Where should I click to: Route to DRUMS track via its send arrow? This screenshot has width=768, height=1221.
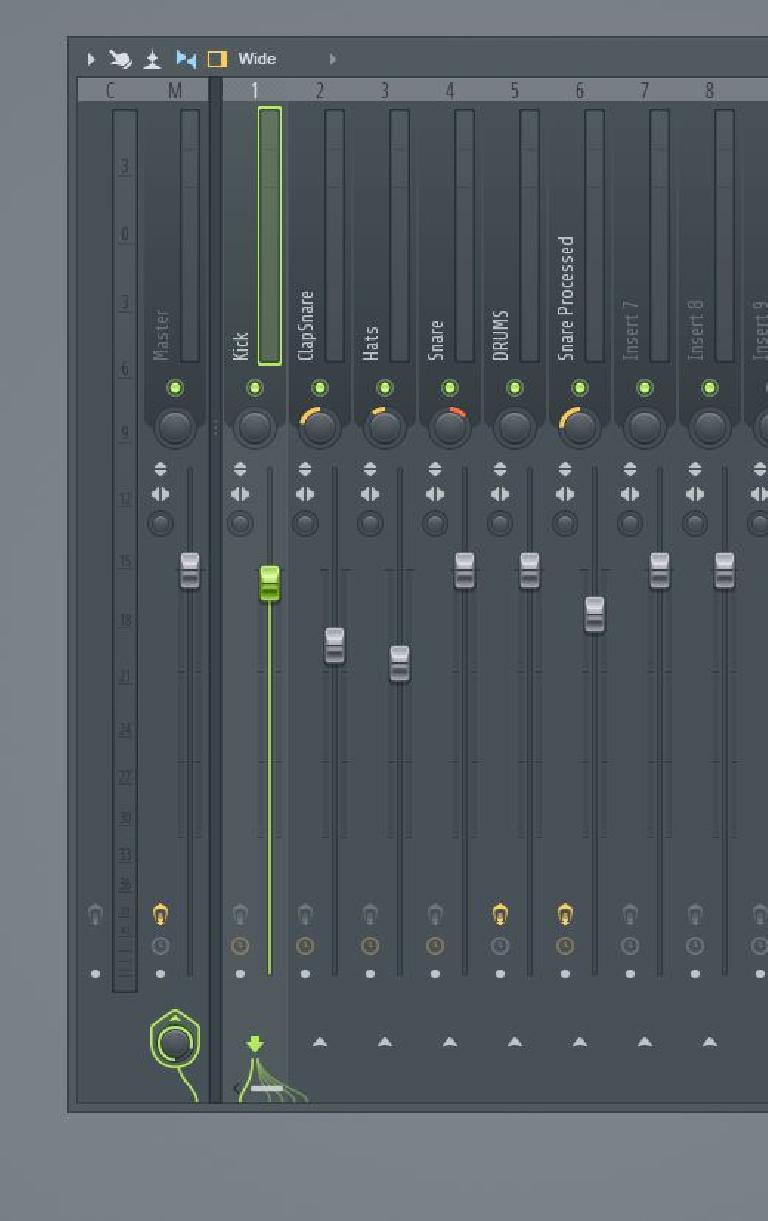tap(515, 1042)
